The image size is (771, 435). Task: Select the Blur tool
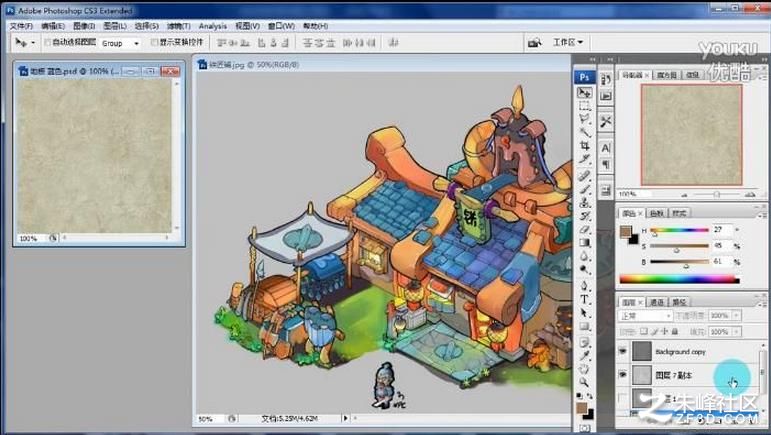click(x=584, y=256)
